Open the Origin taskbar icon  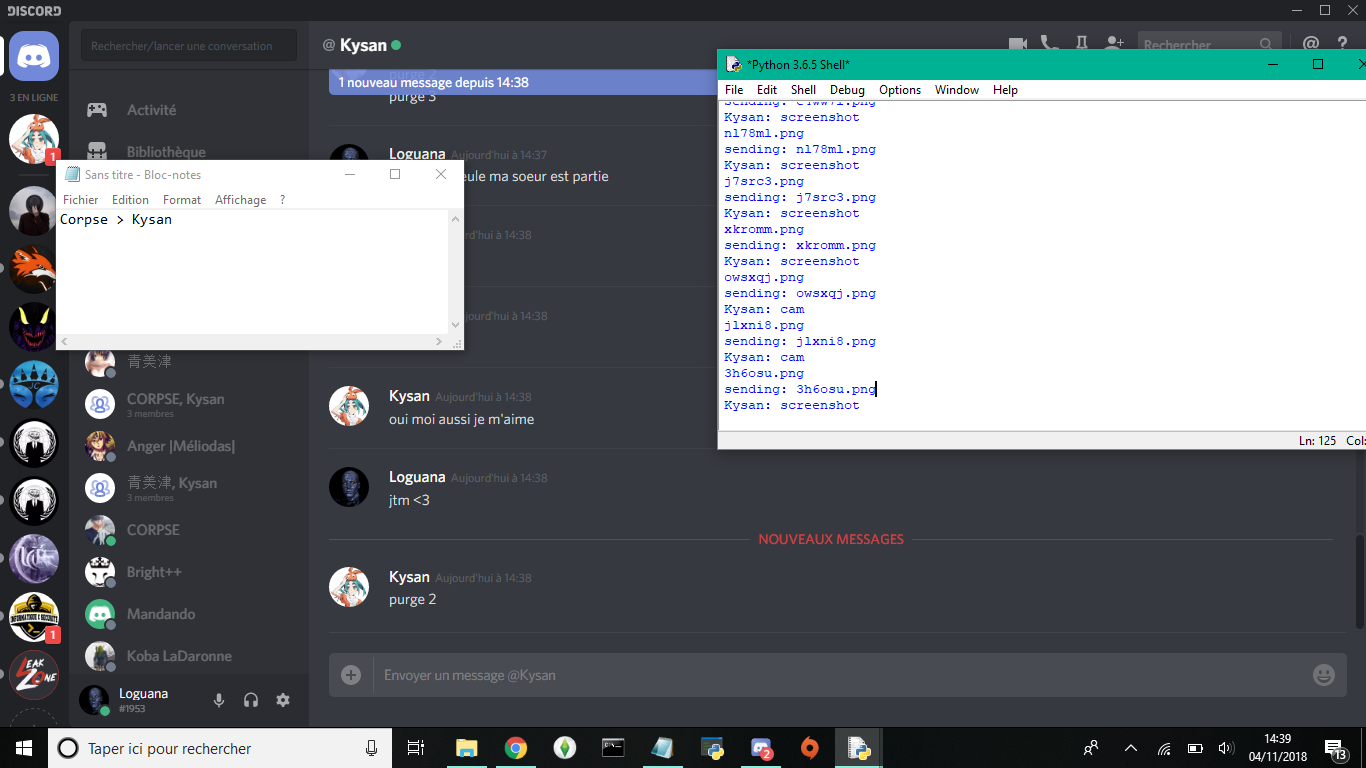click(810, 748)
